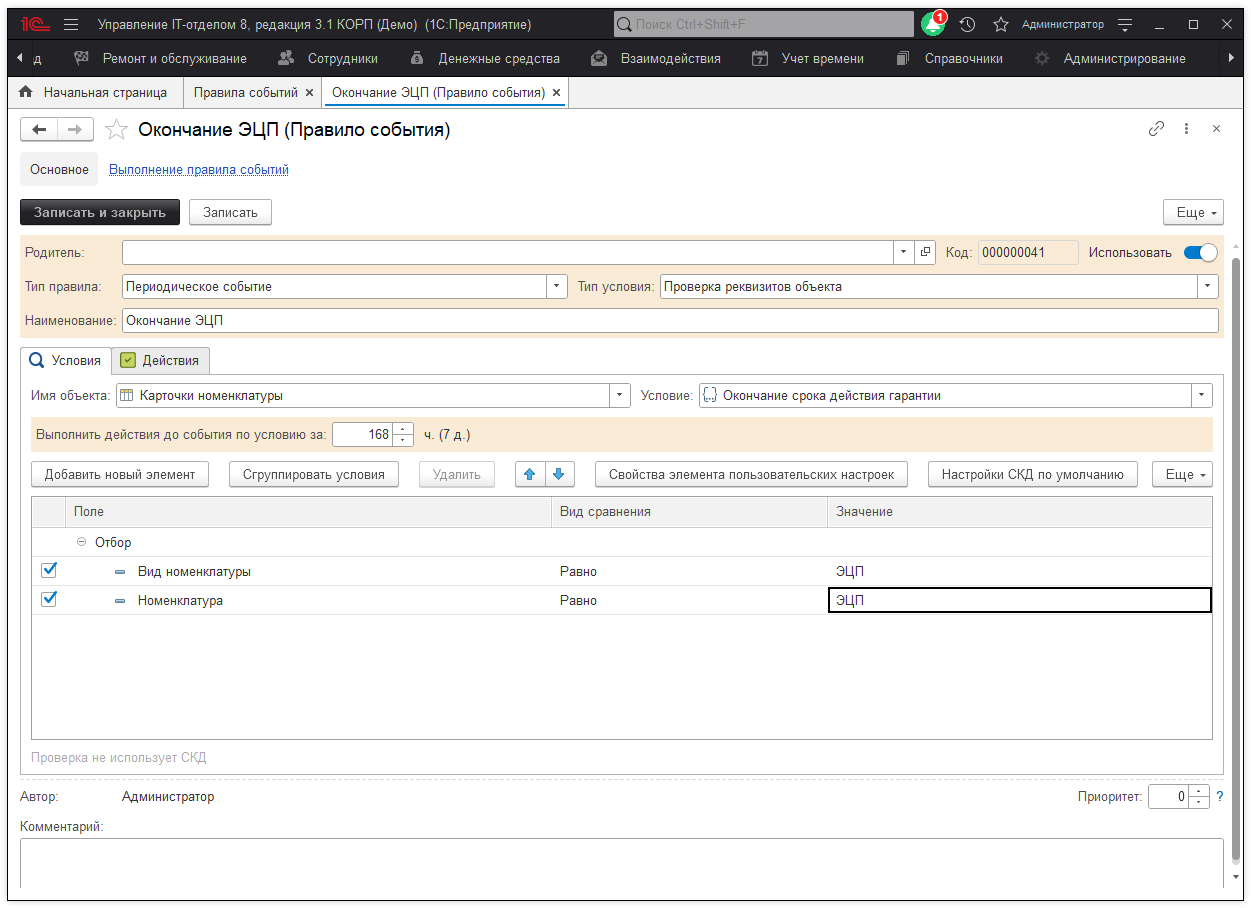This screenshot has width=1251, height=908.
Task: Move element up with blue arrow
Action: [530, 474]
